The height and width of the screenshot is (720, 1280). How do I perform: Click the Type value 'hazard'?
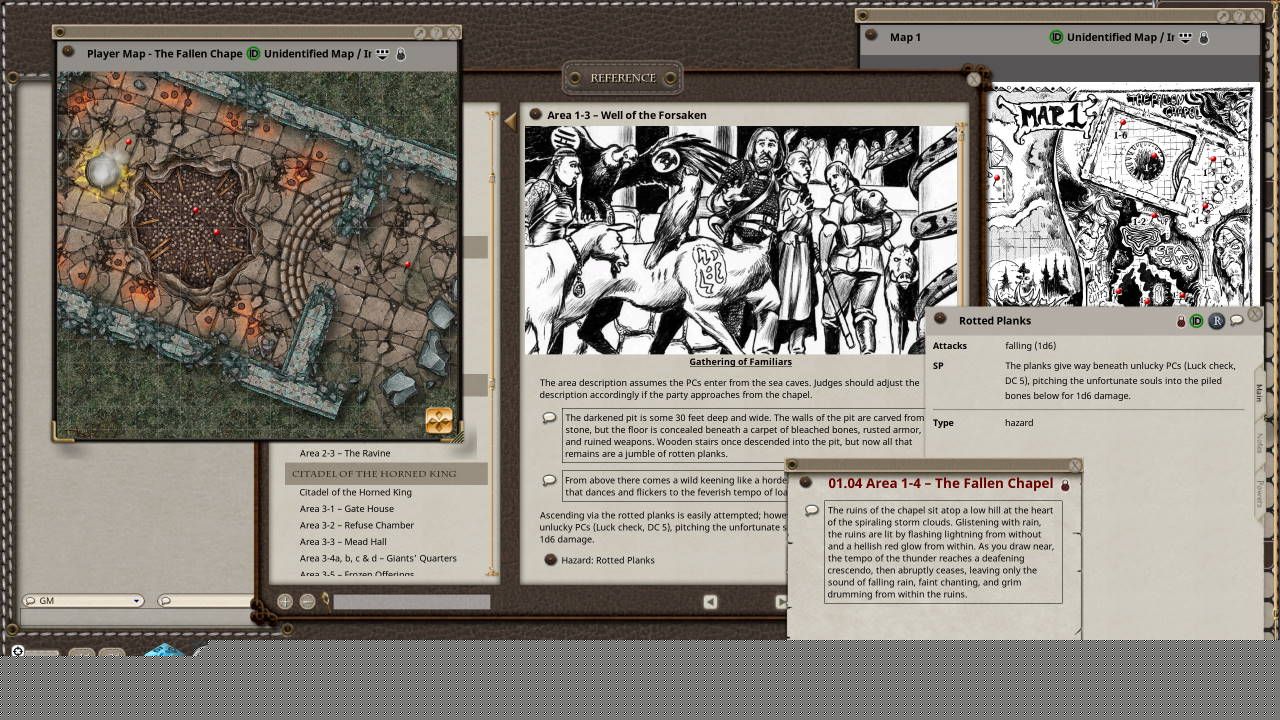pyautogui.click(x=1019, y=423)
